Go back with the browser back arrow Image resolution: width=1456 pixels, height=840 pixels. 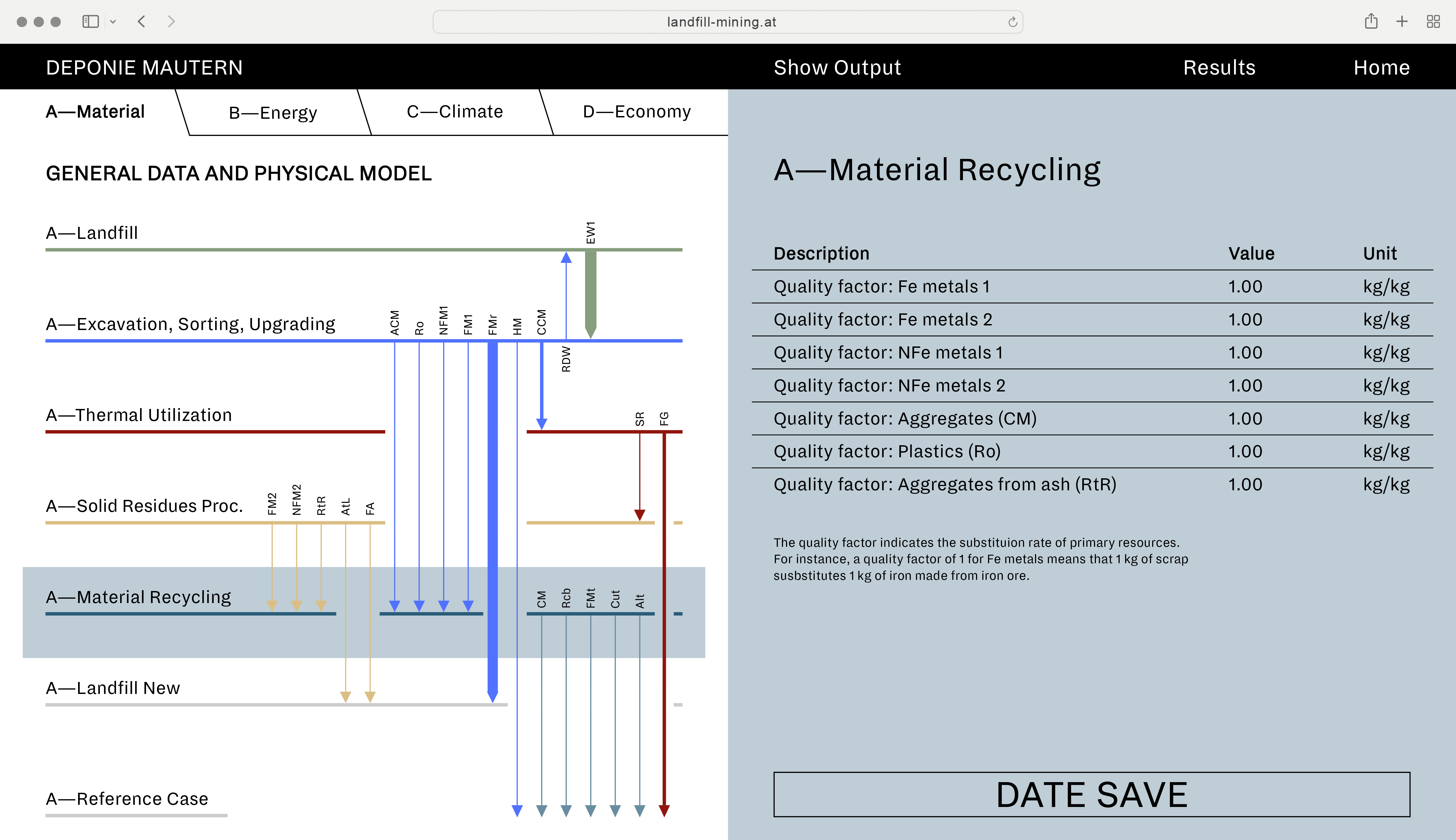coord(142,22)
